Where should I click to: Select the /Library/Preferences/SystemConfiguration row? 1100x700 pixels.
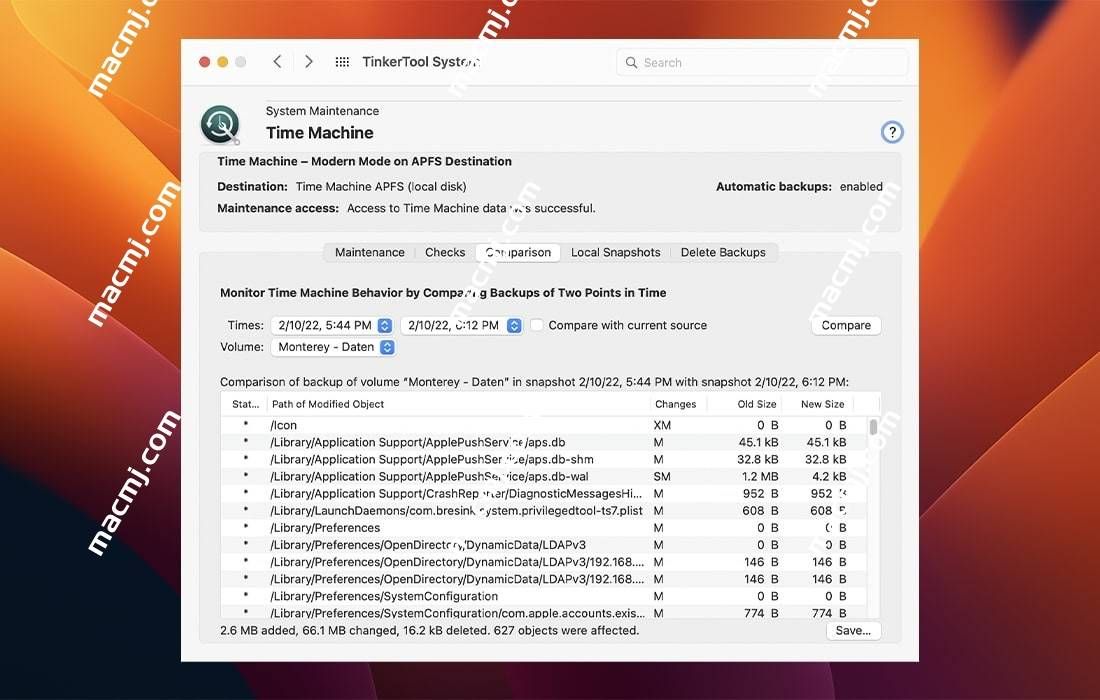(544, 596)
